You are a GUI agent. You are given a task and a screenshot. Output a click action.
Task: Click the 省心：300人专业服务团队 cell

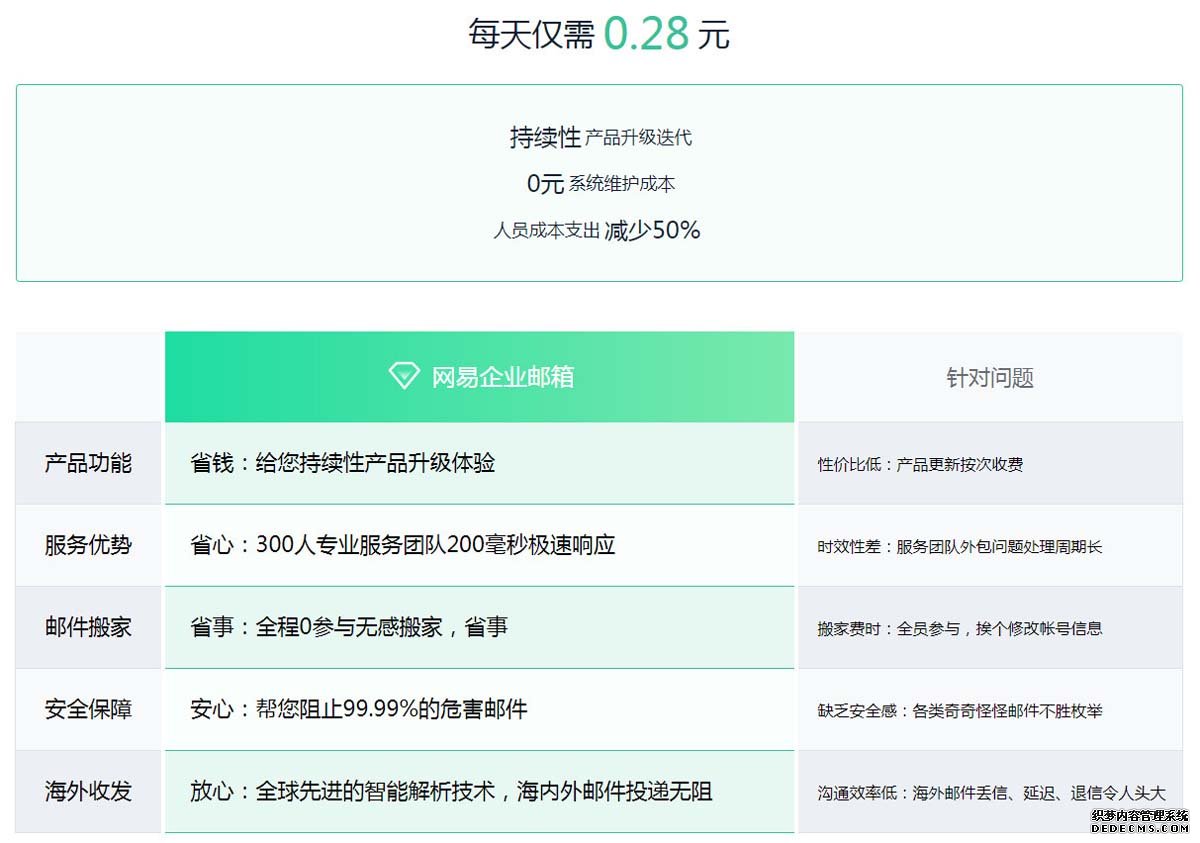(480, 545)
